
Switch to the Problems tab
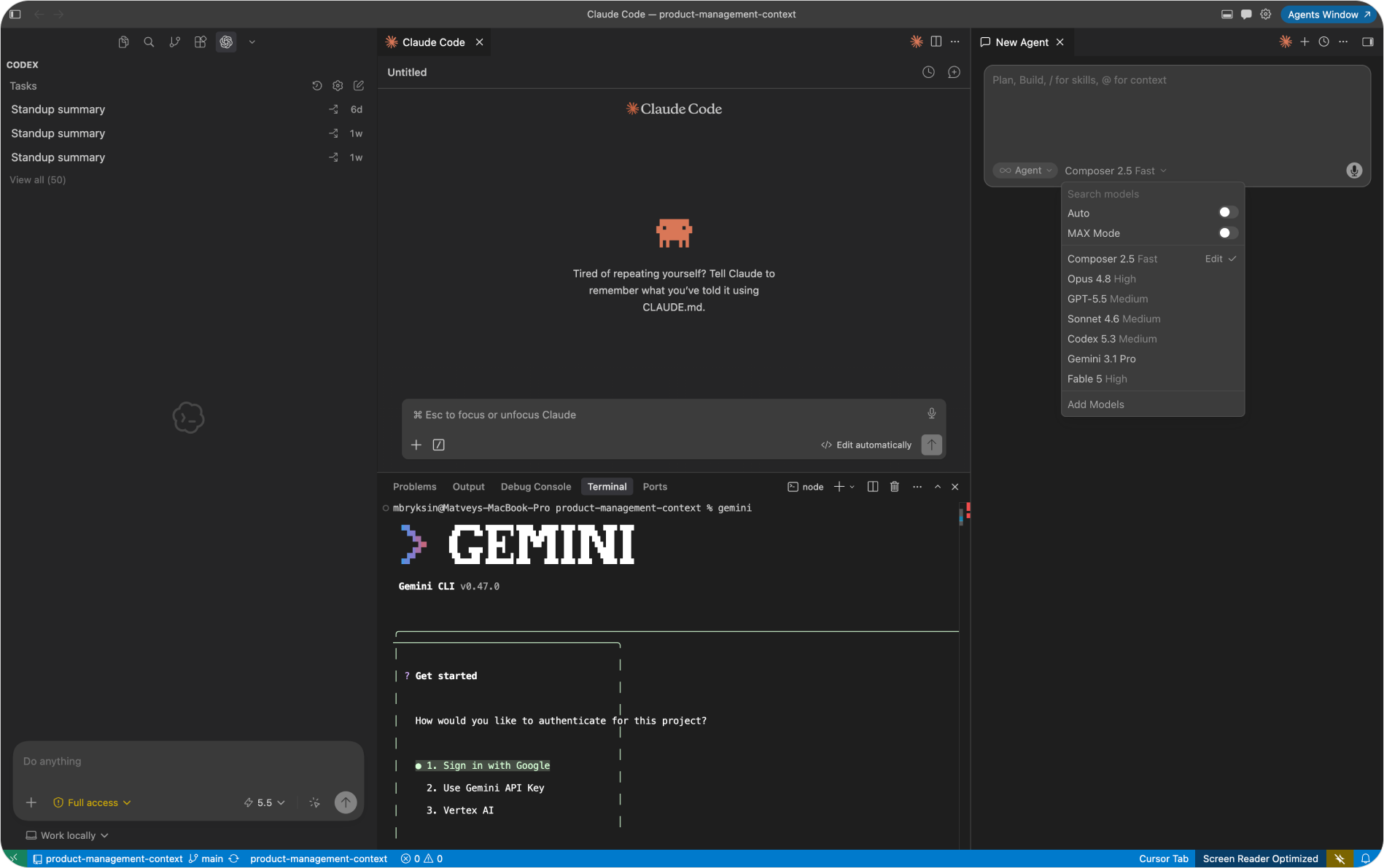pos(414,487)
